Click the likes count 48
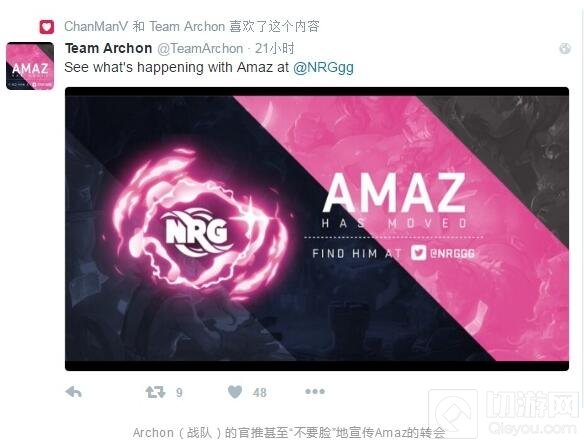Image resolution: width=584 pixels, height=444 pixels. pos(260,393)
